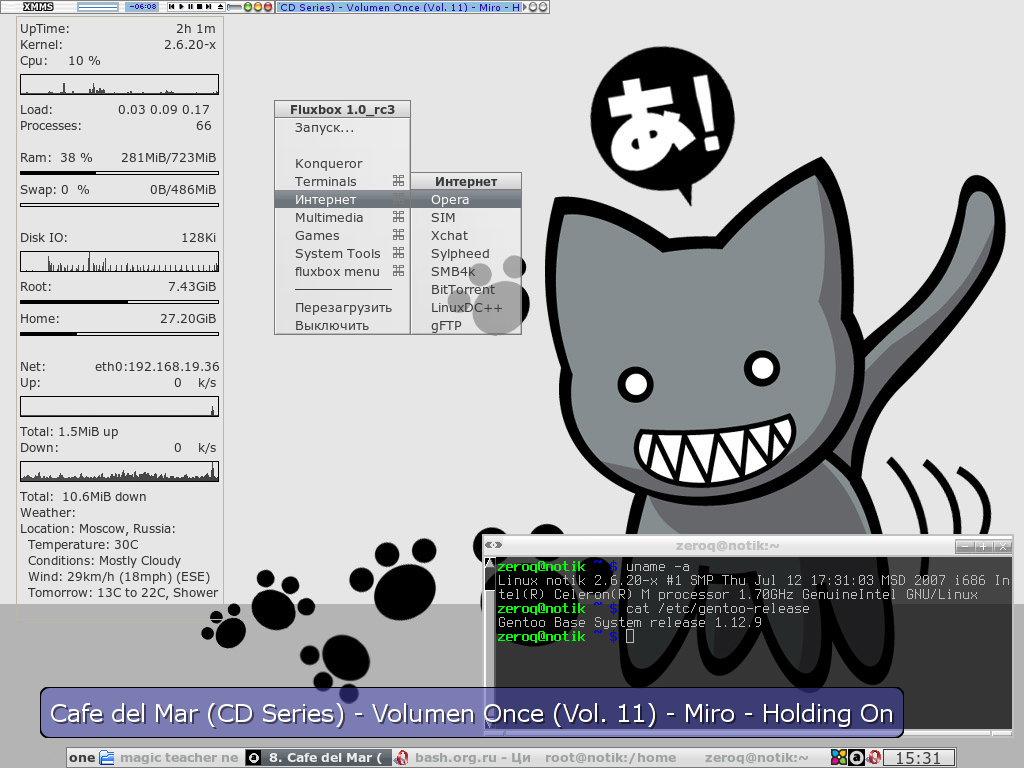Launch Sylpheed mail client

(x=466, y=253)
